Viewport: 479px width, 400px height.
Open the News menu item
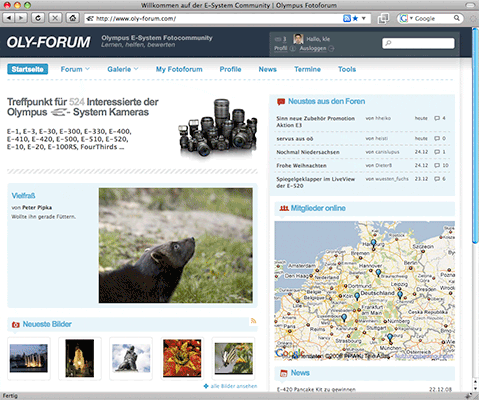pyautogui.click(x=267, y=69)
